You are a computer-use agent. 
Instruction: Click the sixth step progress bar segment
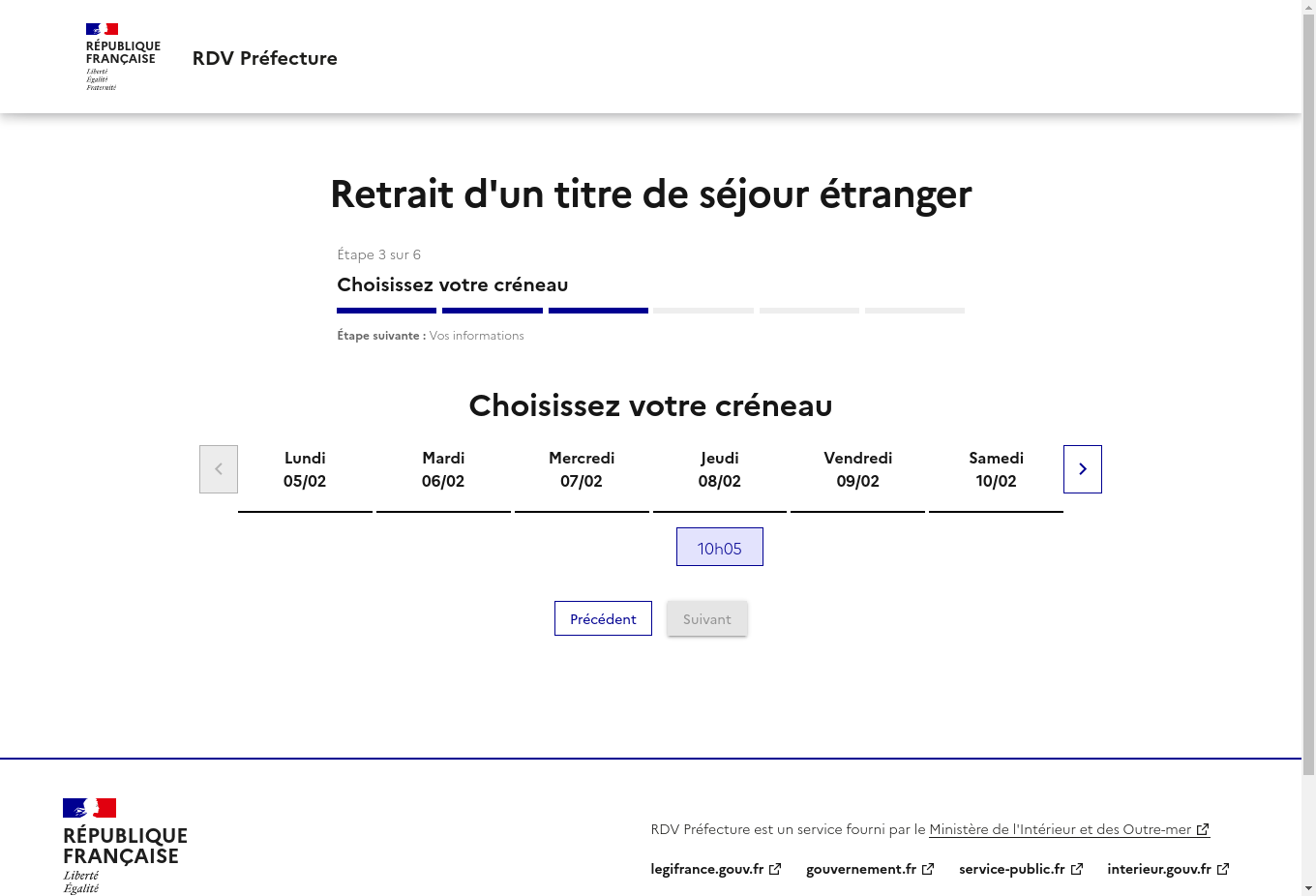click(x=915, y=311)
